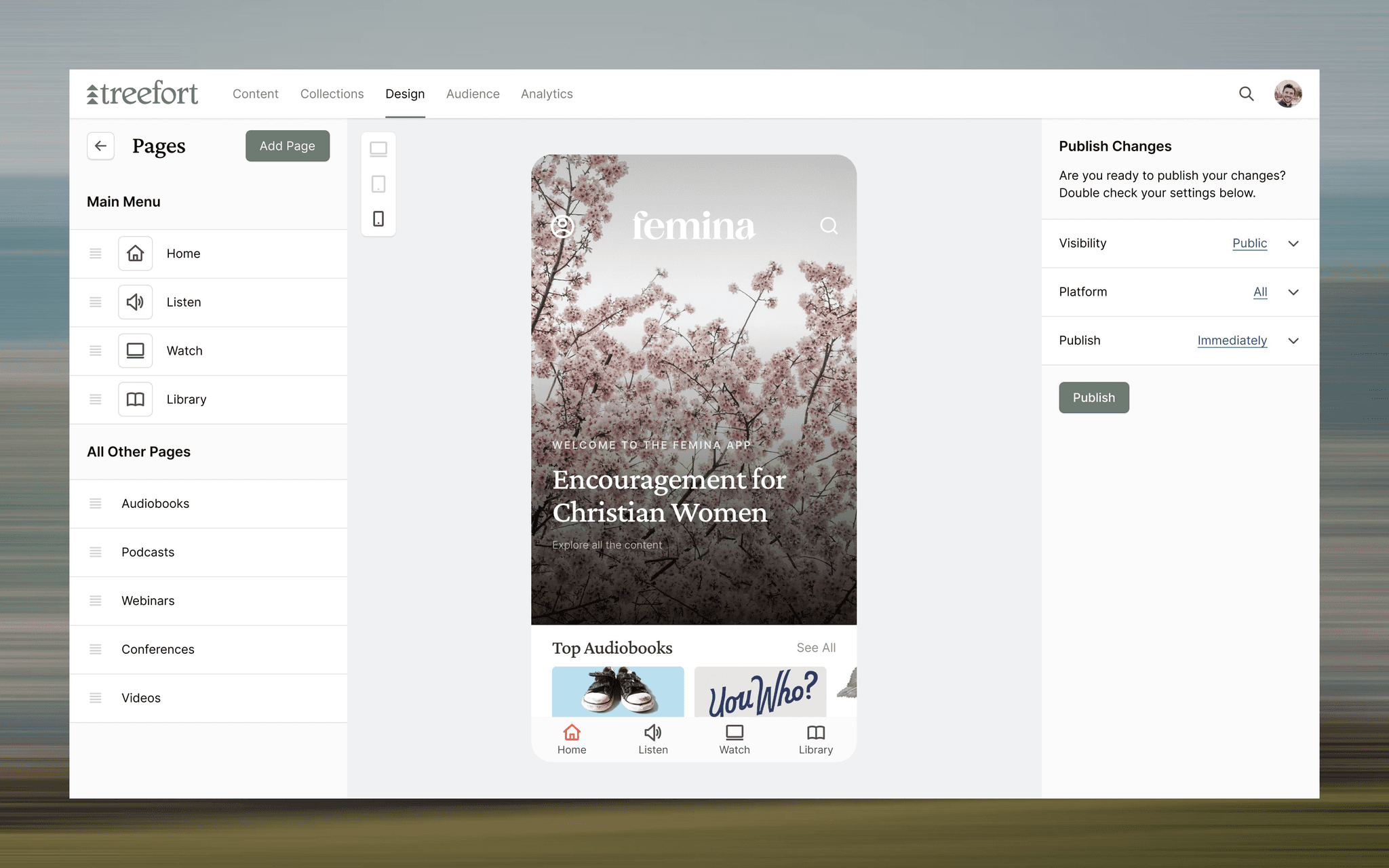Open the Podcasts page
The image size is (1389, 868).
(208, 552)
